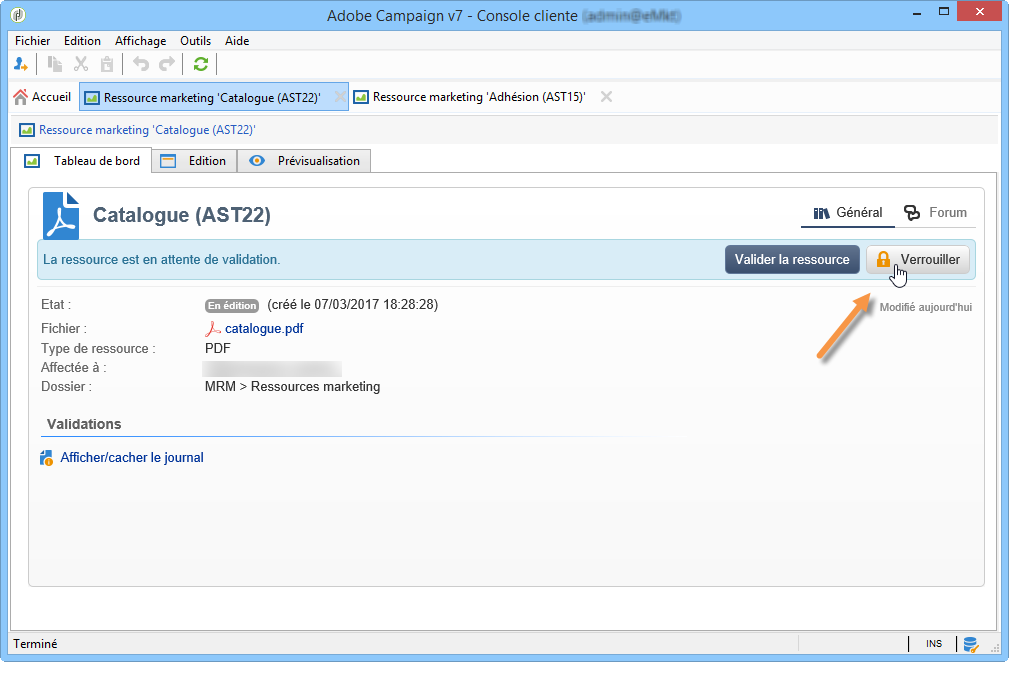This screenshot has height=693, width=1026.
Task: Open the Fichier menu
Action: click(x=33, y=41)
